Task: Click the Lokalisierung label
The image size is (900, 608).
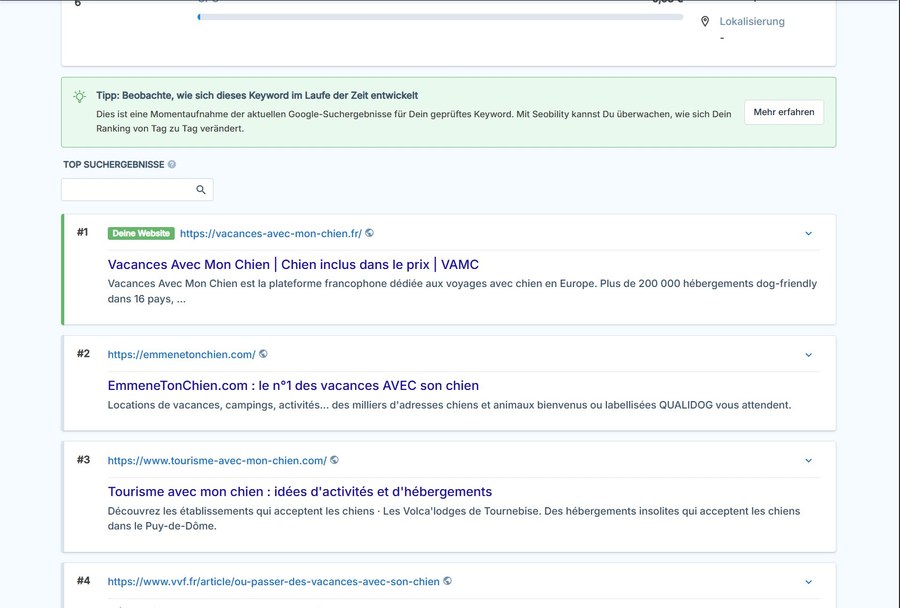Action: coord(751,21)
